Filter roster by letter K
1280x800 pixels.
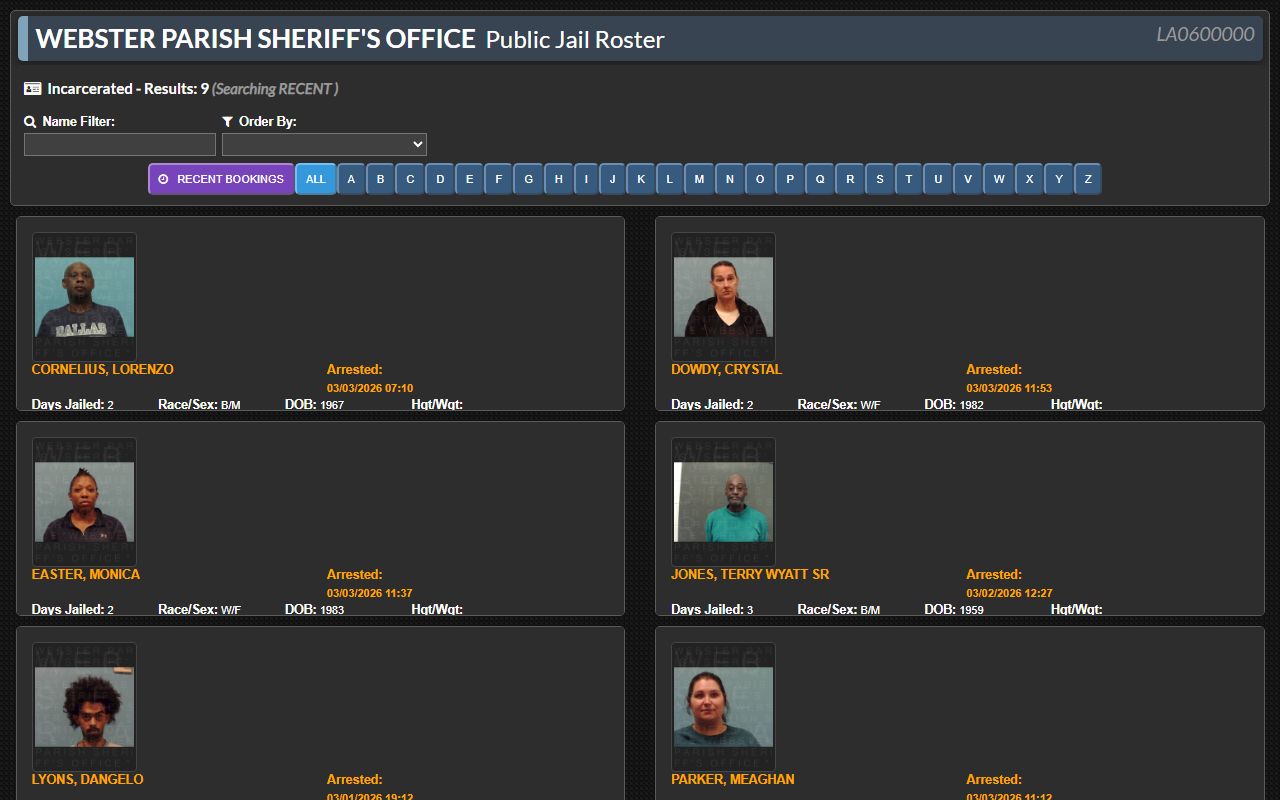tap(641, 179)
